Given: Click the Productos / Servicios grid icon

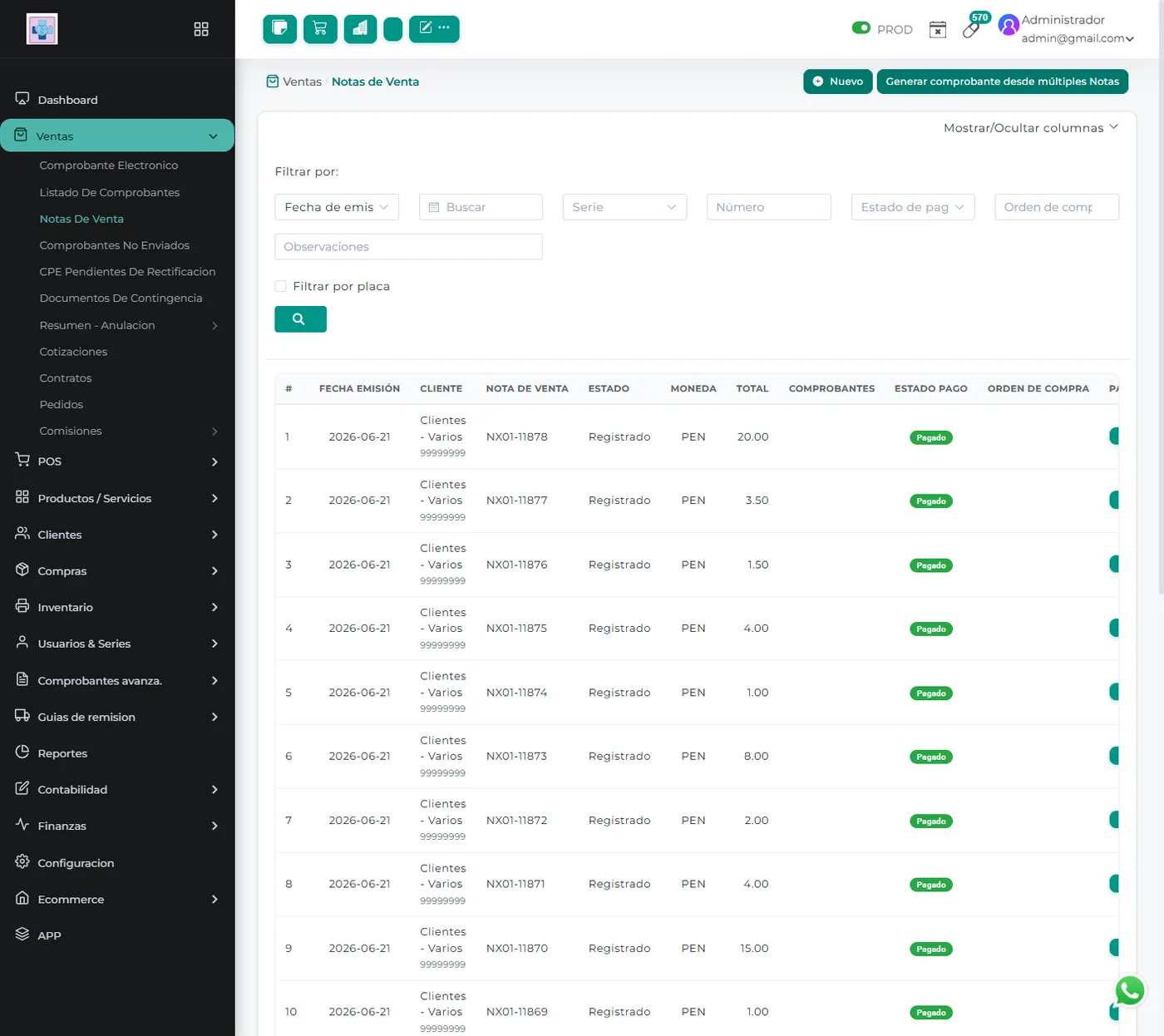Looking at the screenshot, I should tap(22, 497).
